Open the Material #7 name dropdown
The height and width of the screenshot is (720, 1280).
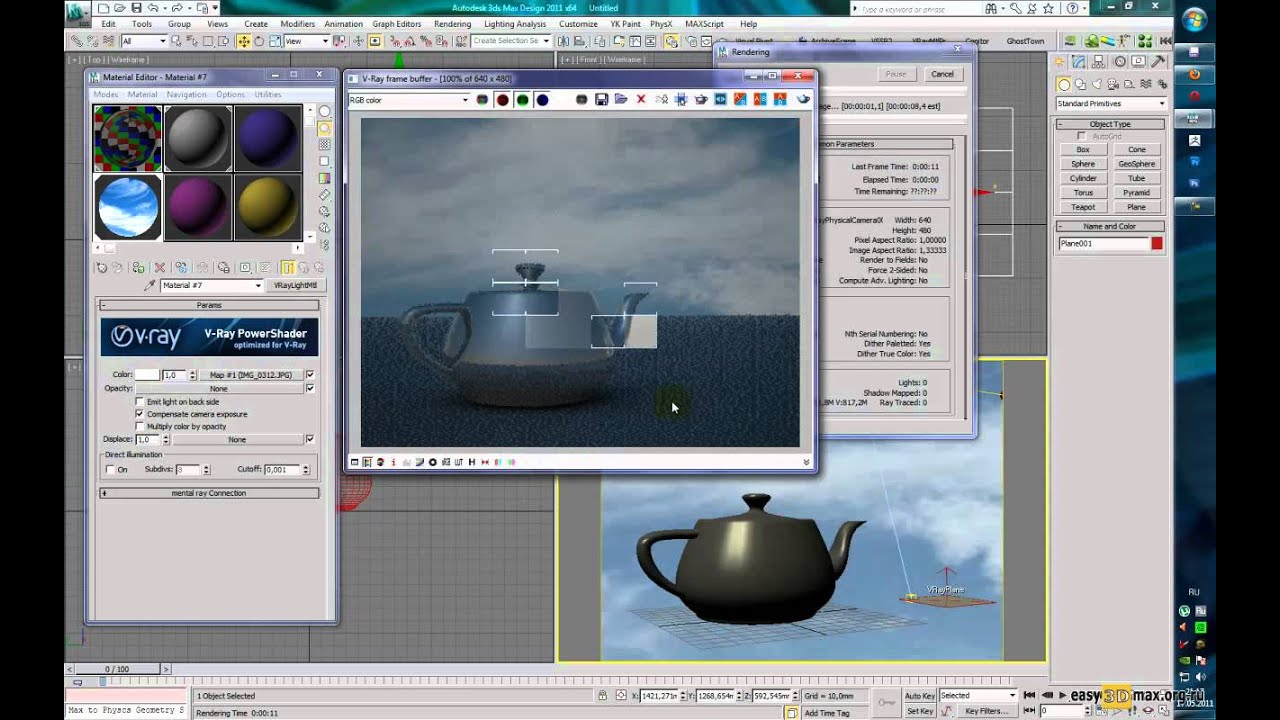pos(211,285)
